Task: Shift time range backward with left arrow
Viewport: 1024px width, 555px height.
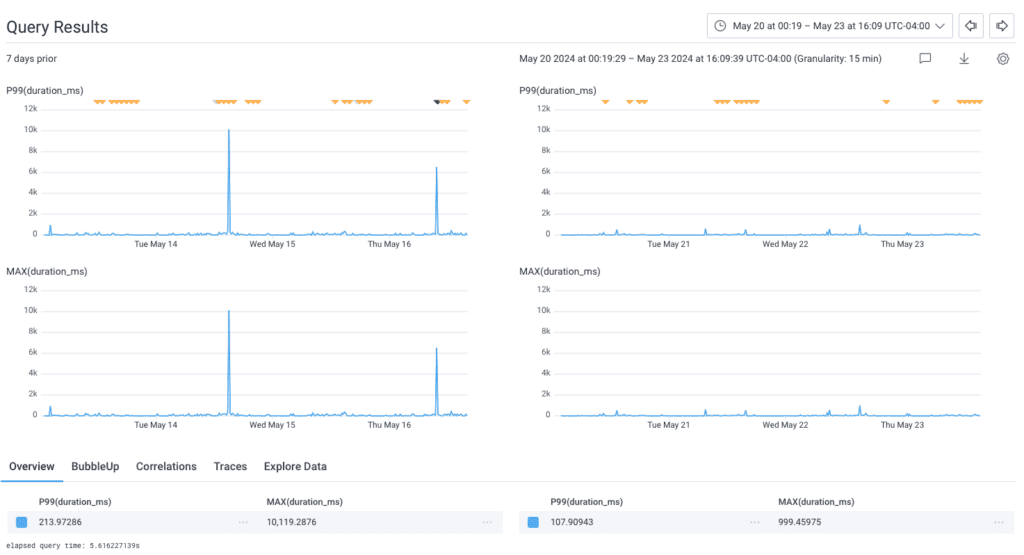Action: point(970,26)
